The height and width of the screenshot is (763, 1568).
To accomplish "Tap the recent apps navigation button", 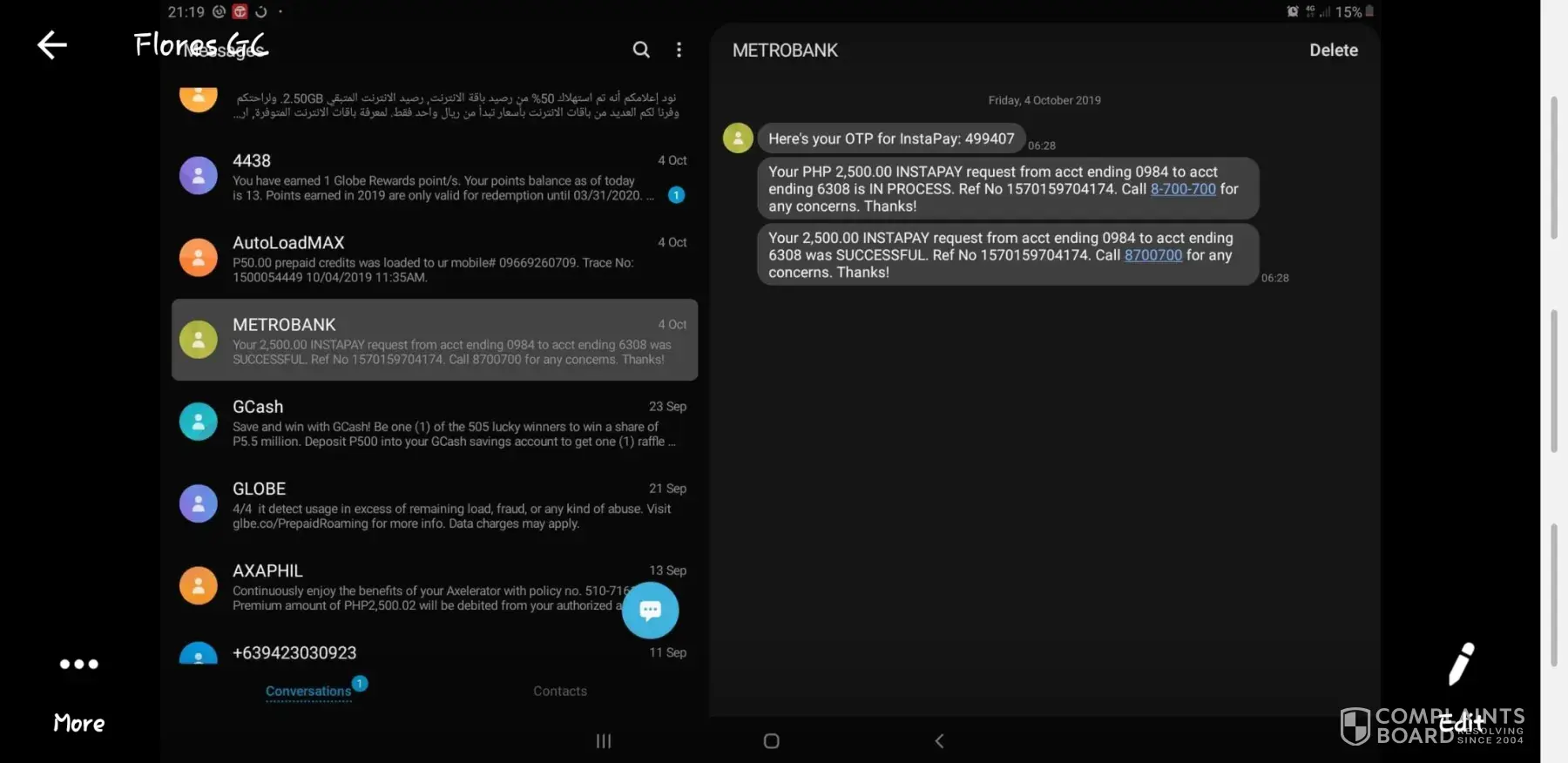I will (x=604, y=741).
